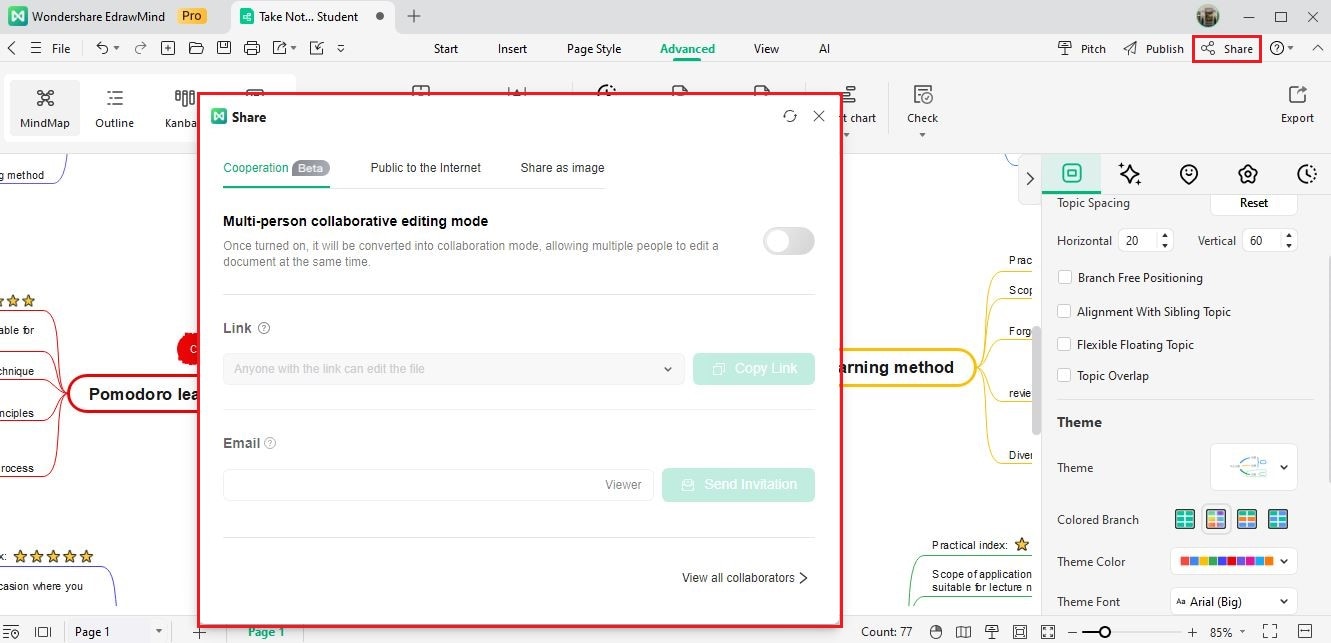Open the emoji sticker panel tab
Viewport: 1331px width, 643px height.
coord(1189,173)
